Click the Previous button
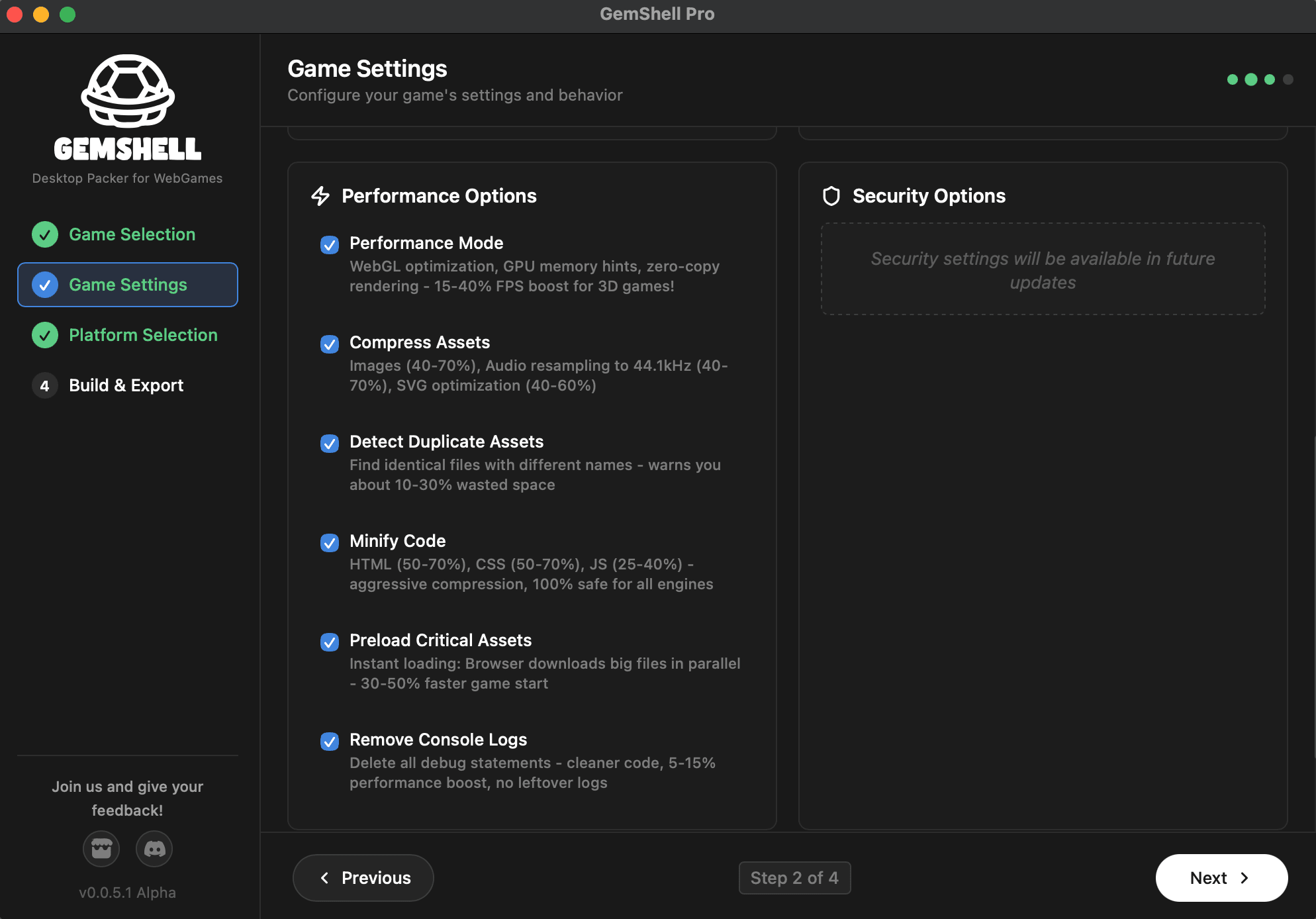Image resolution: width=1316 pixels, height=919 pixels. coord(363,878)
